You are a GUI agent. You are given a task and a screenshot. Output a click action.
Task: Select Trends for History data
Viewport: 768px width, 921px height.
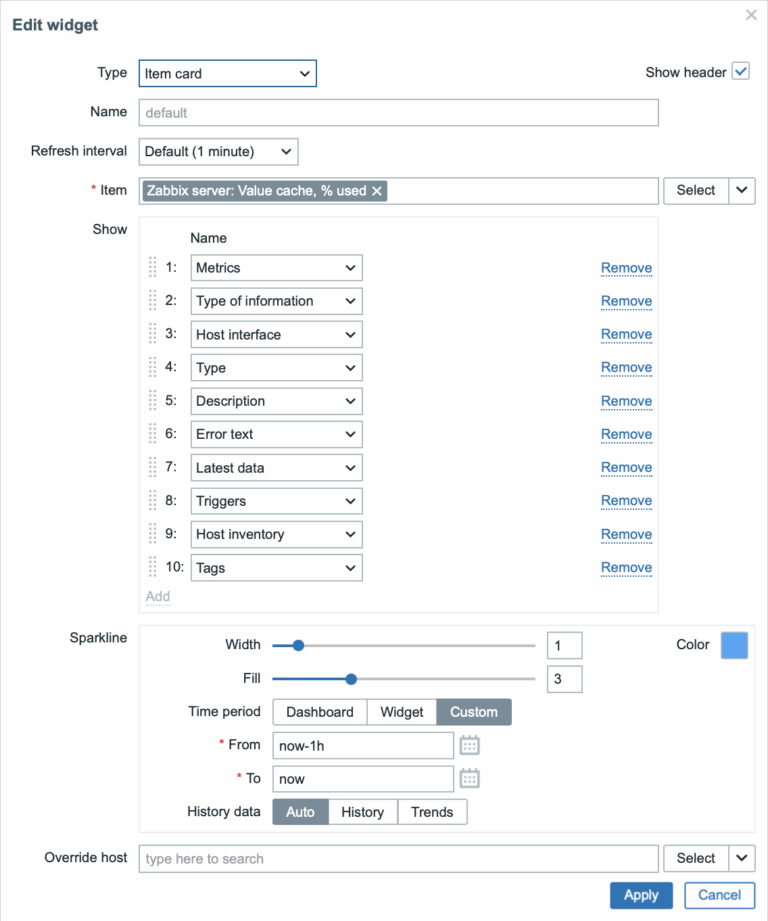(x=432, y=812)
